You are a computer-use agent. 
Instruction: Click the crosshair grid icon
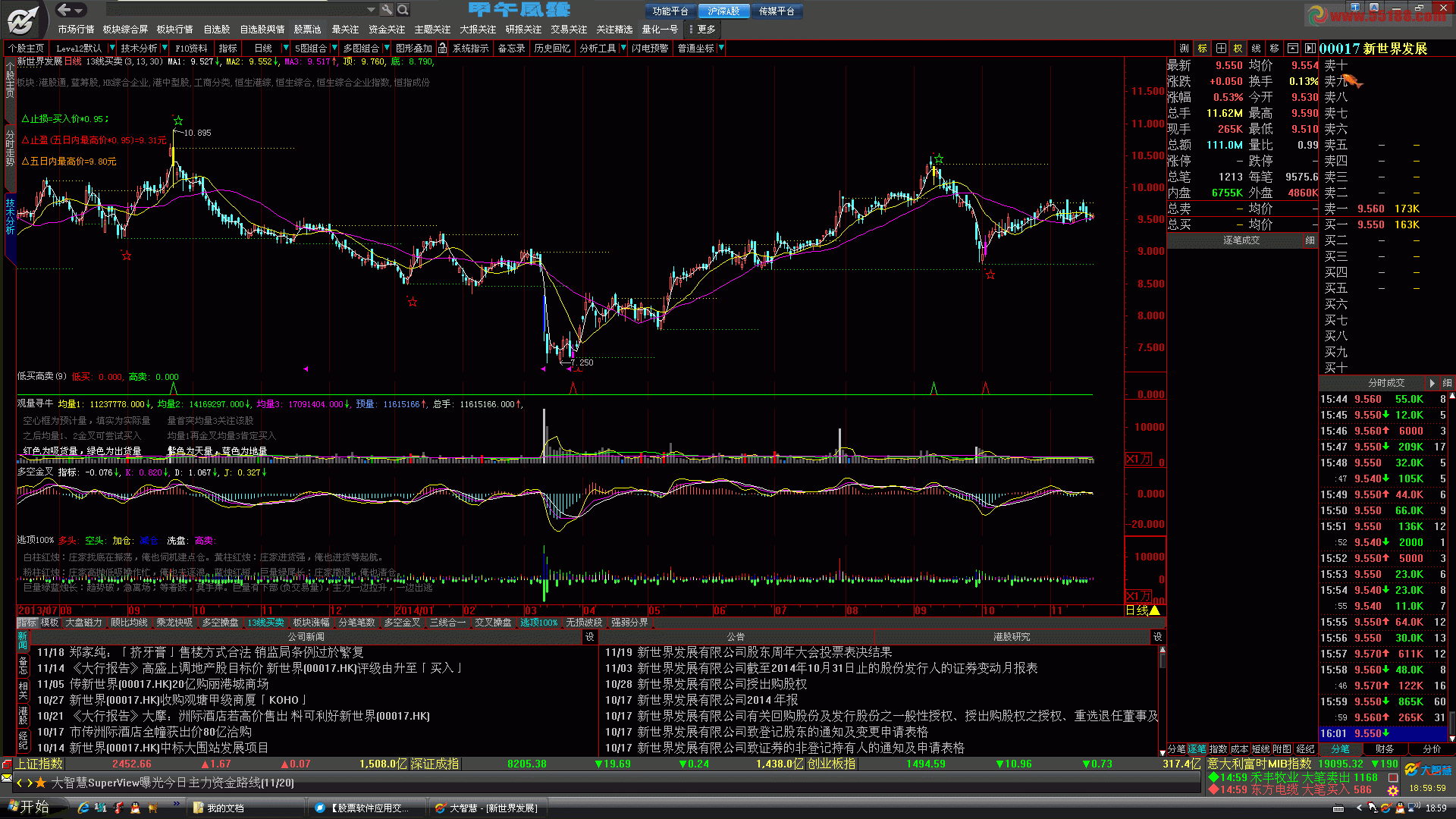coord(1221,48)
